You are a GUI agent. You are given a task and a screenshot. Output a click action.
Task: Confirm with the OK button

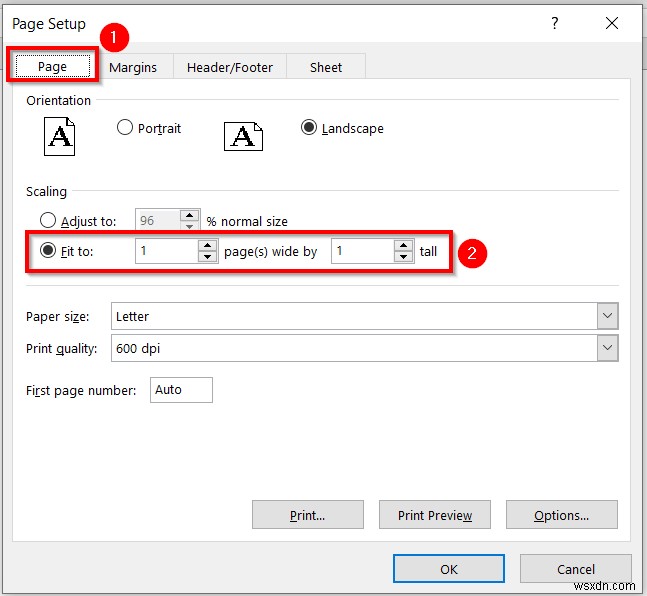click(449, 569)
